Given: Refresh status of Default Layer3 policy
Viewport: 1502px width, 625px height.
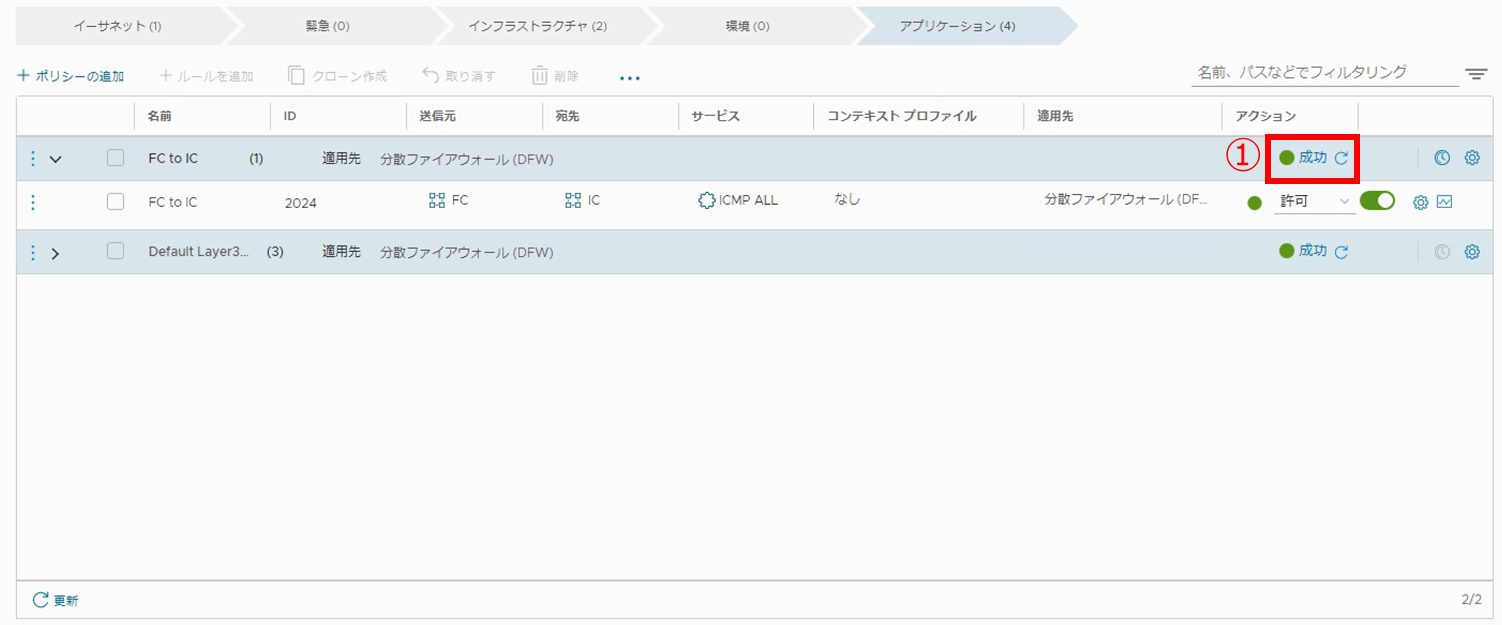Looking at the screenshot, I should pyautogui.click(x=1342, y=252).
